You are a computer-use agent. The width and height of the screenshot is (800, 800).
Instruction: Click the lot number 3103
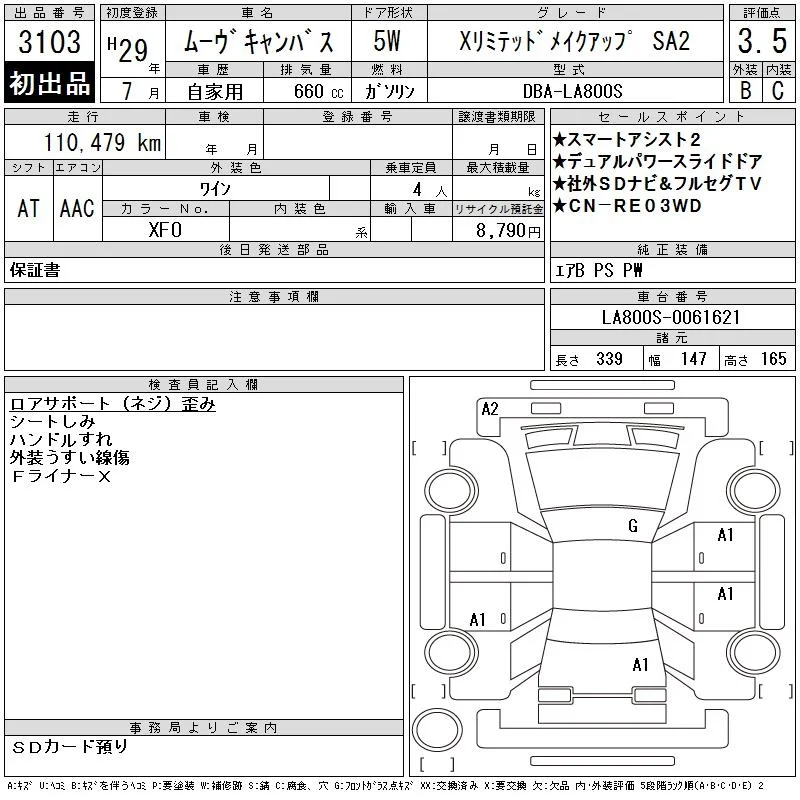click(x=49, y=41)
